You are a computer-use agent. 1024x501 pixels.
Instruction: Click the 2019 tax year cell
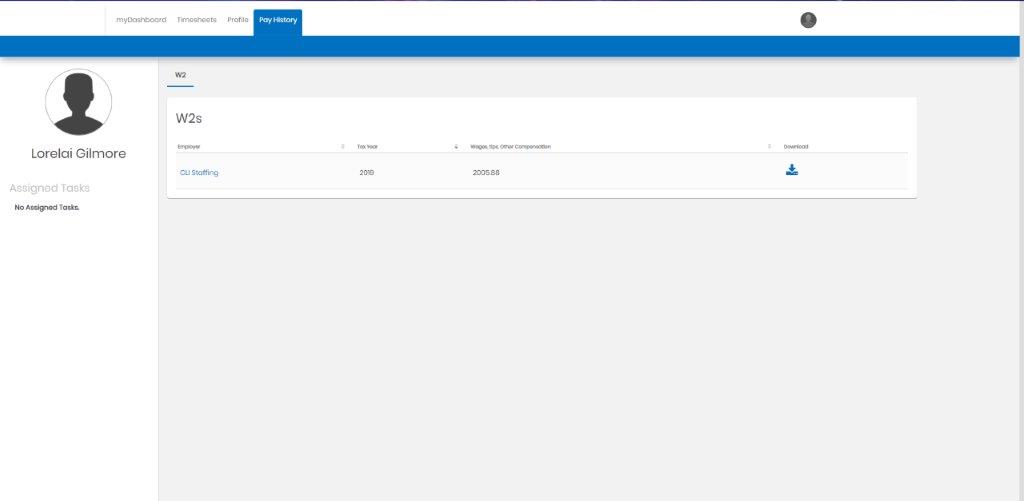(366, 173)
